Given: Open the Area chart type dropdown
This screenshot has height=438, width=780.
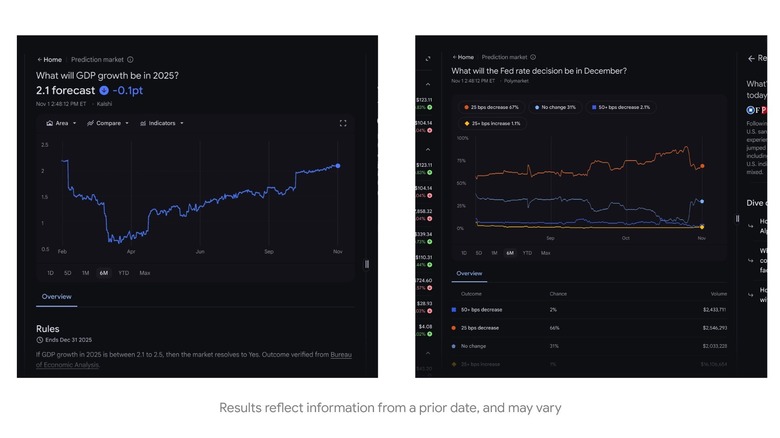Looking at the screenshot, I should coord(61,123).
